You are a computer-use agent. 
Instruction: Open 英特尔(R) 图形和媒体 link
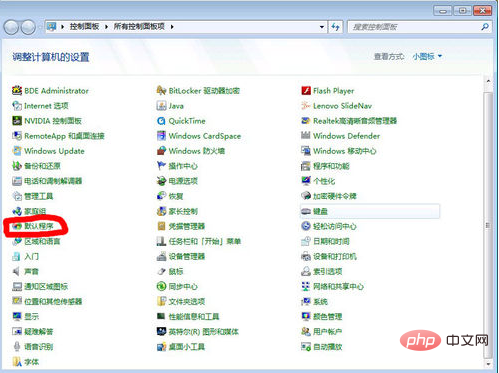204,332
